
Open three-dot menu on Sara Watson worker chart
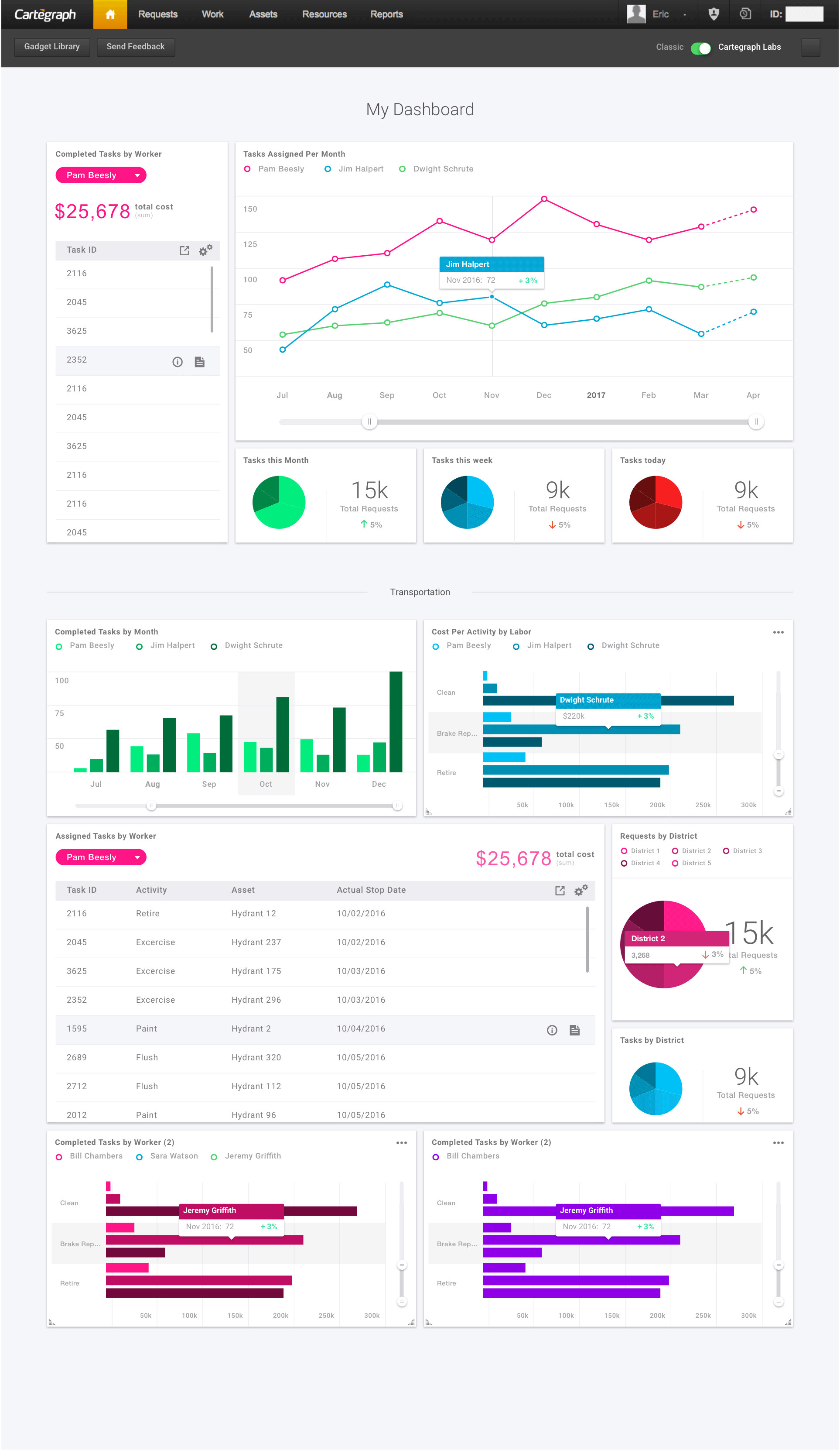point(401,1143)
